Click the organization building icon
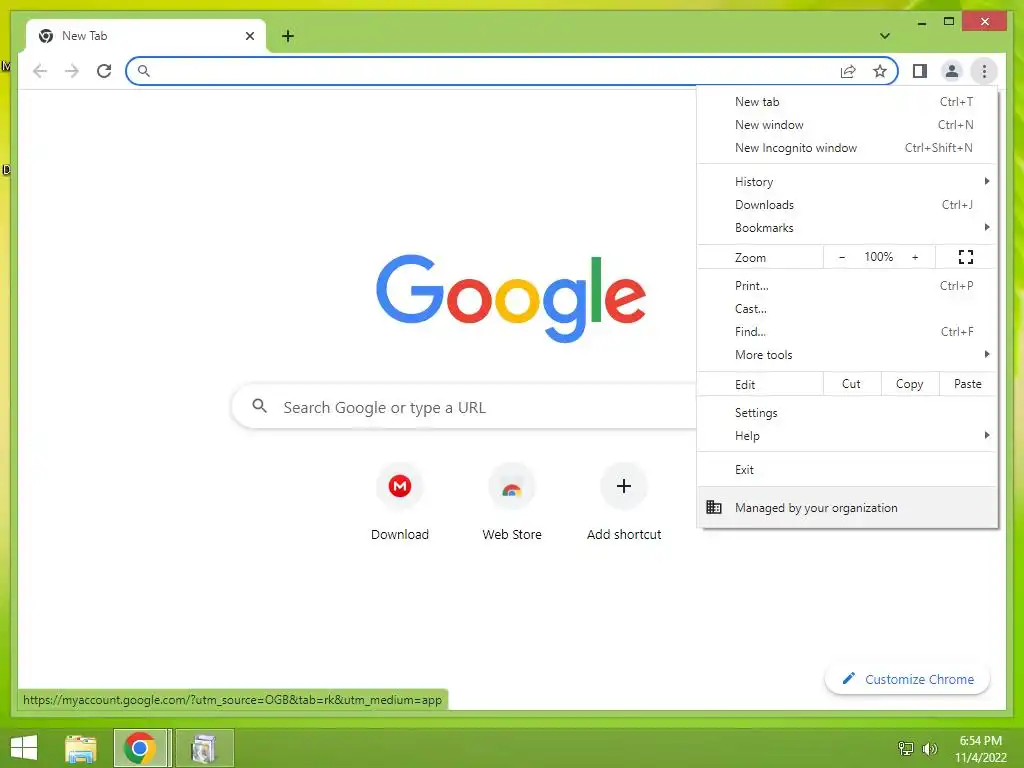This screenshot has width=1024, height=768. pyautogui.click(x=714, y=507)
